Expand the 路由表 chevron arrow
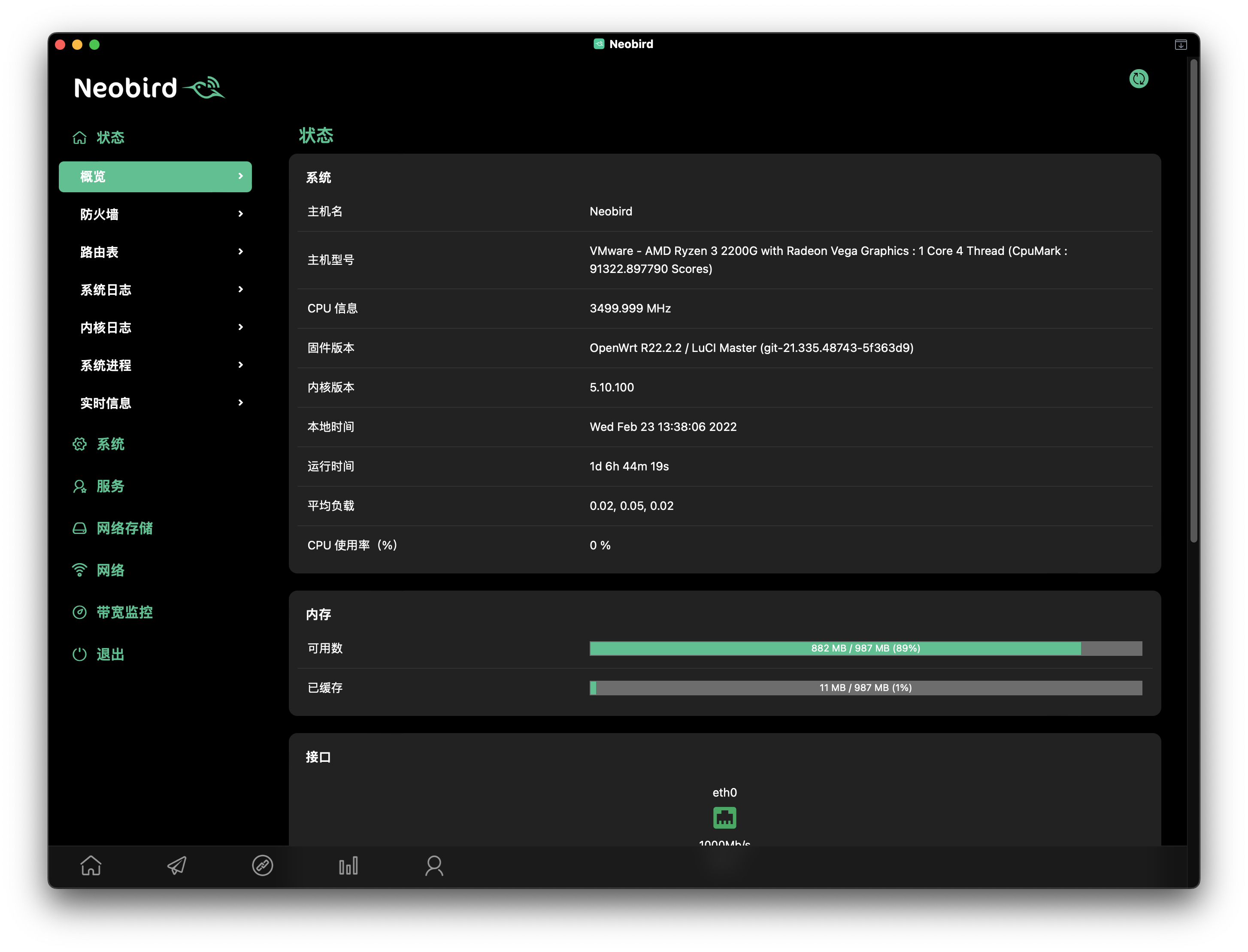The height and width of the screenshot is (952, 1248). (x=241, y=252)
